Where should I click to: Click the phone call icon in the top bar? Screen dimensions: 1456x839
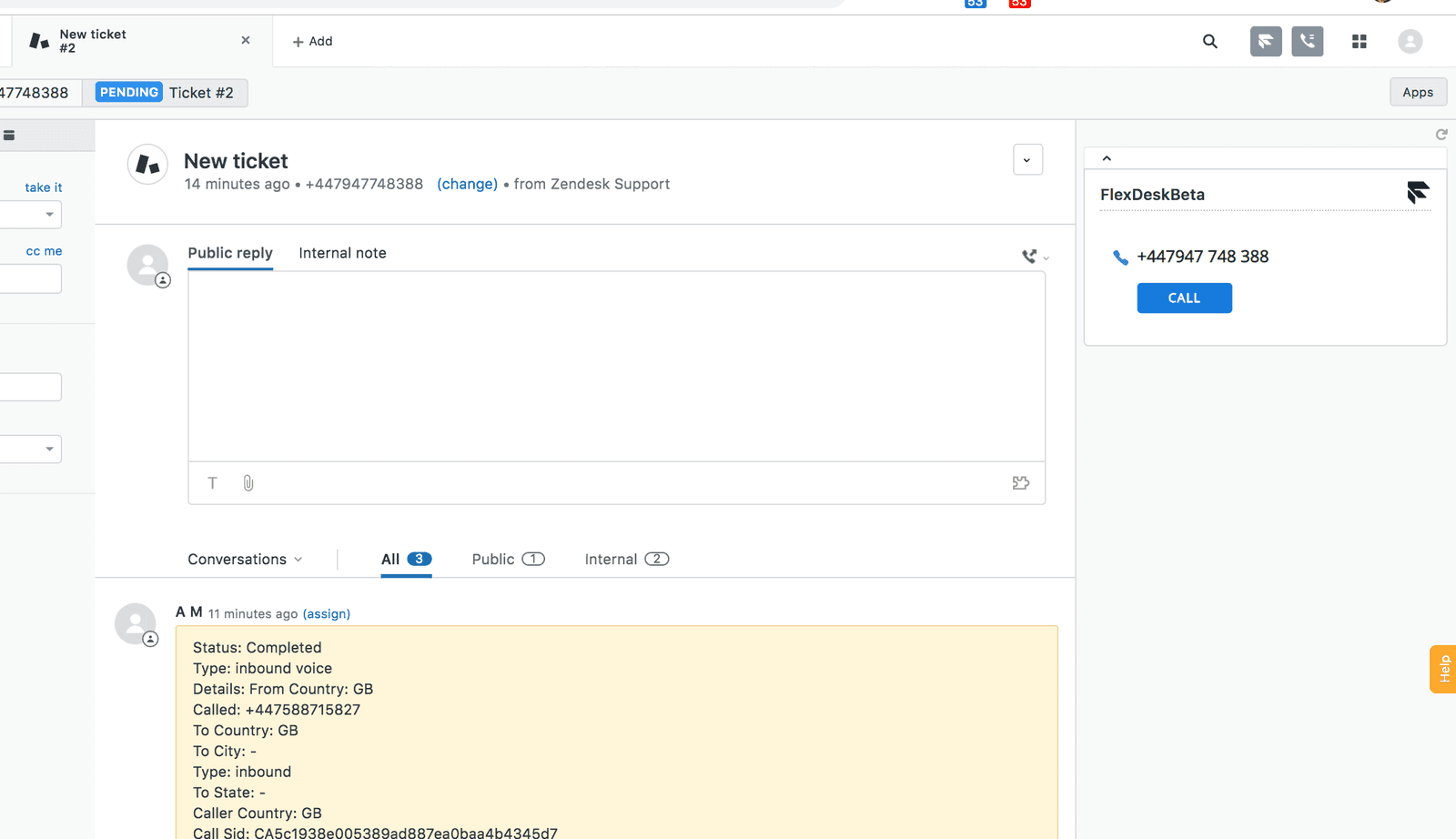[1307, 41]
